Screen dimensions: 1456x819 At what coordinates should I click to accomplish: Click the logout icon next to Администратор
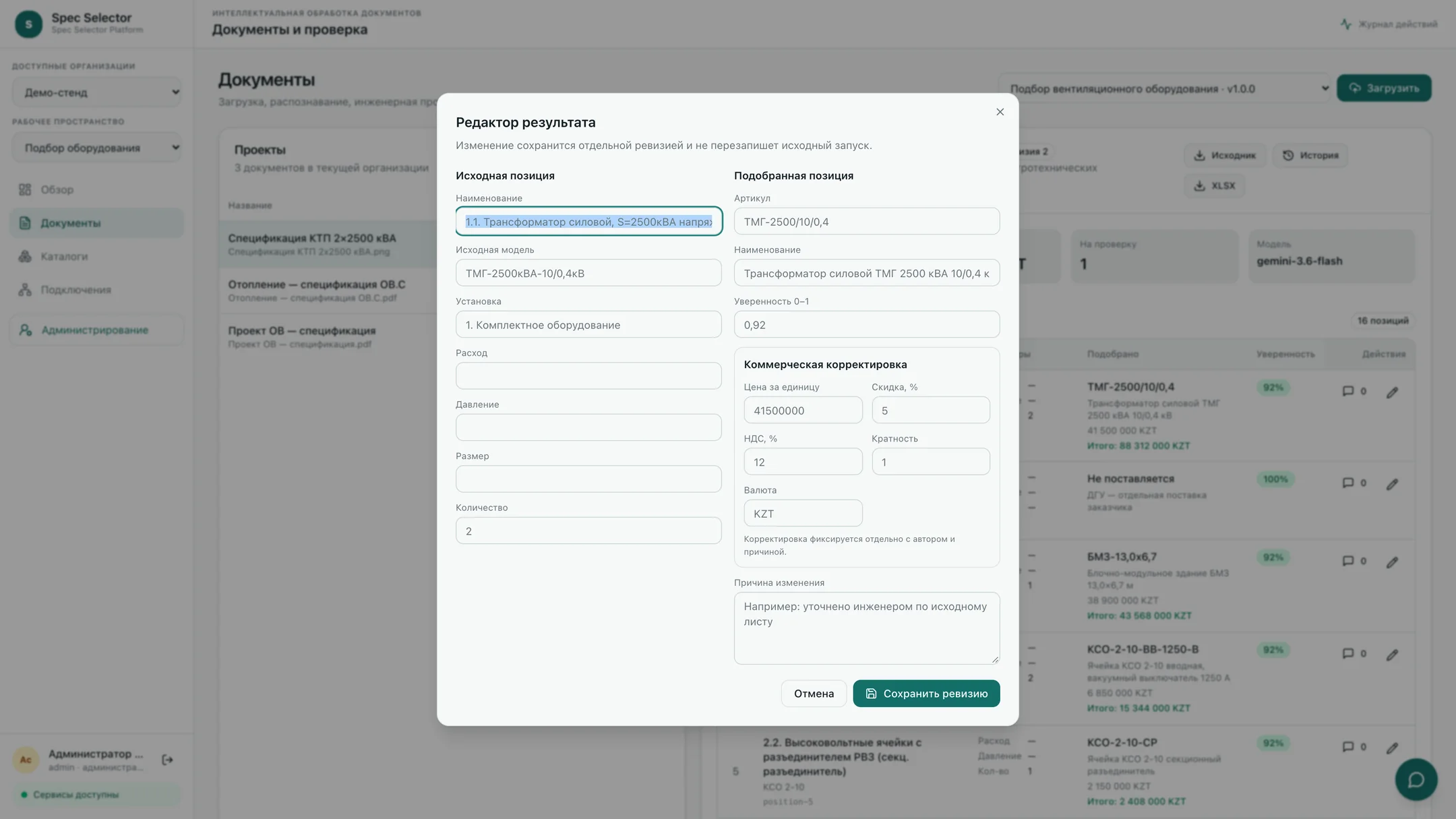click(x=167, y=760)
